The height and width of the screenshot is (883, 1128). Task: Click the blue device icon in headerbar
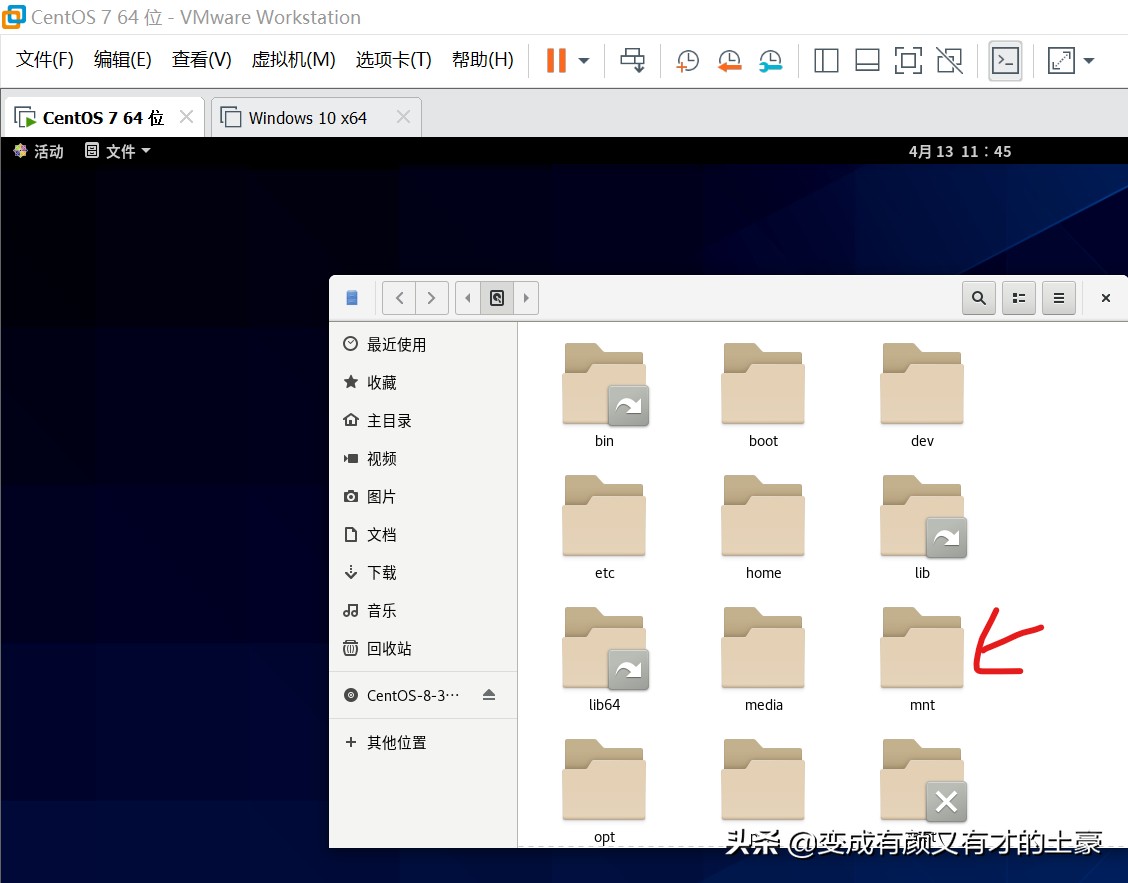click(x=352, y=298)
